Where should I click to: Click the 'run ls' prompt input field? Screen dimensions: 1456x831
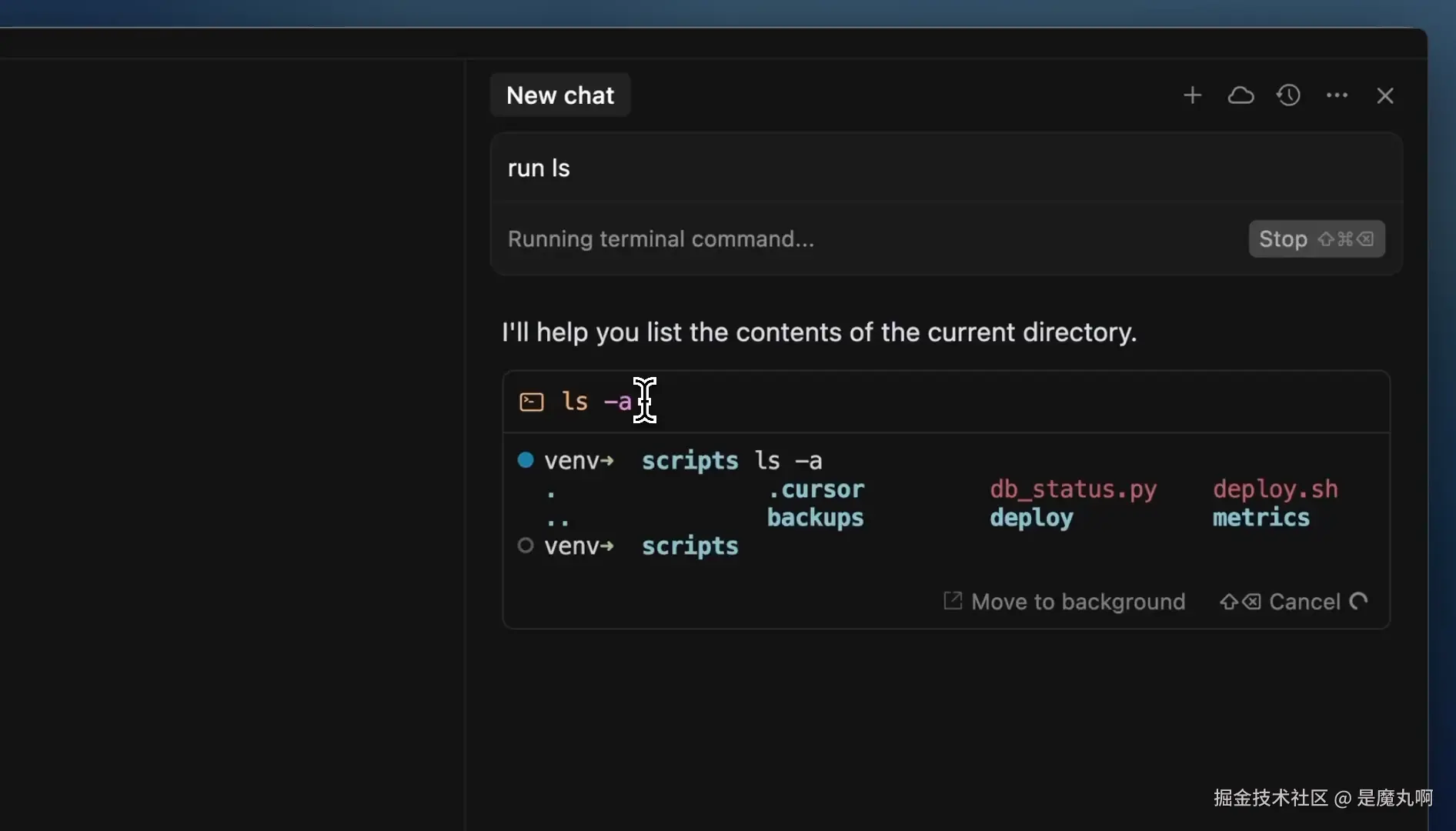946,168
